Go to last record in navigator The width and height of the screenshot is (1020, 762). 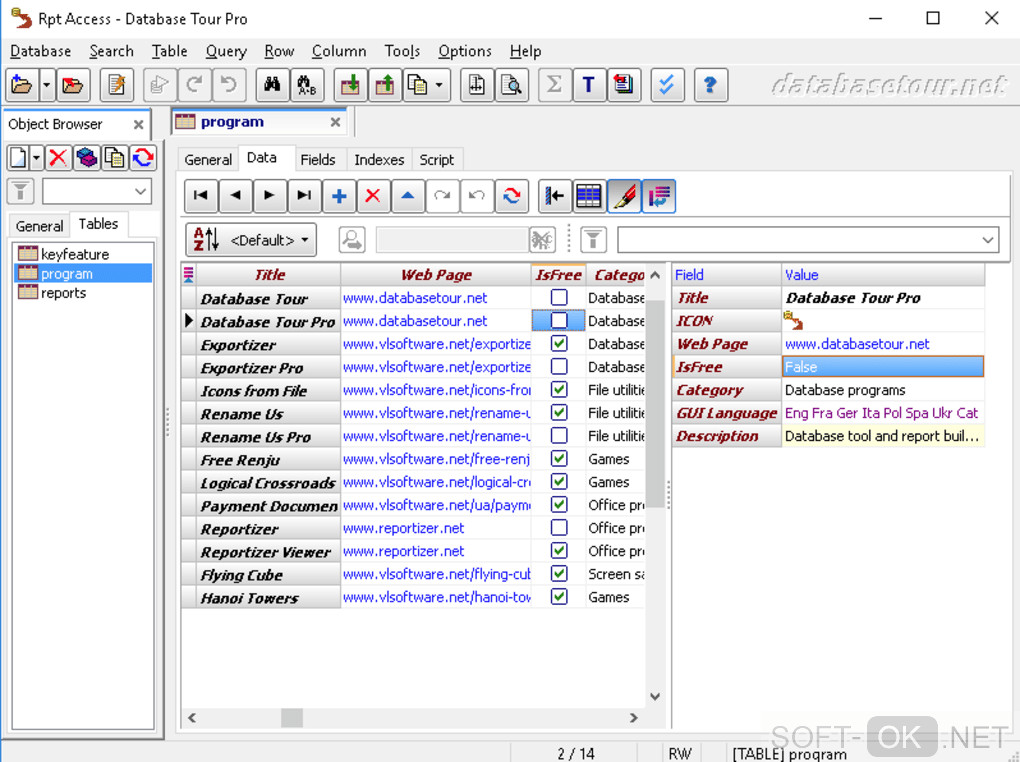tap(304, 196)
